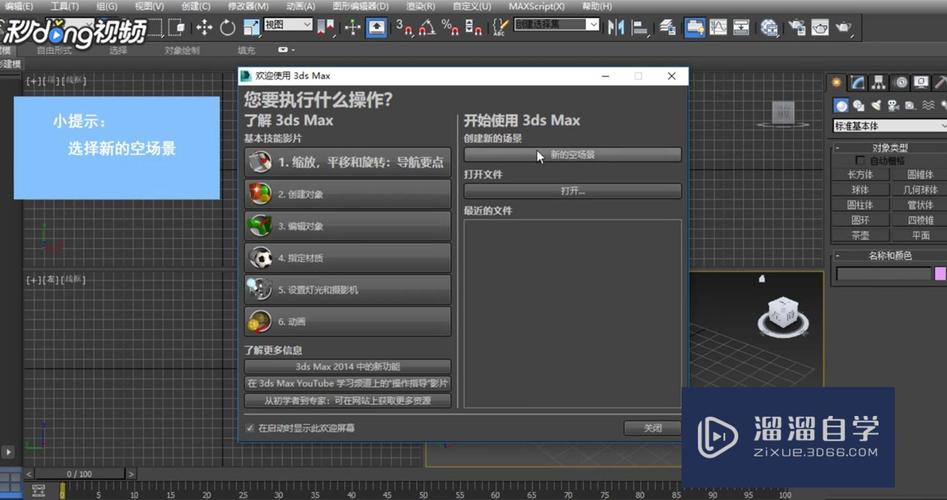Open the Motion panel tab

coord(901,82)
